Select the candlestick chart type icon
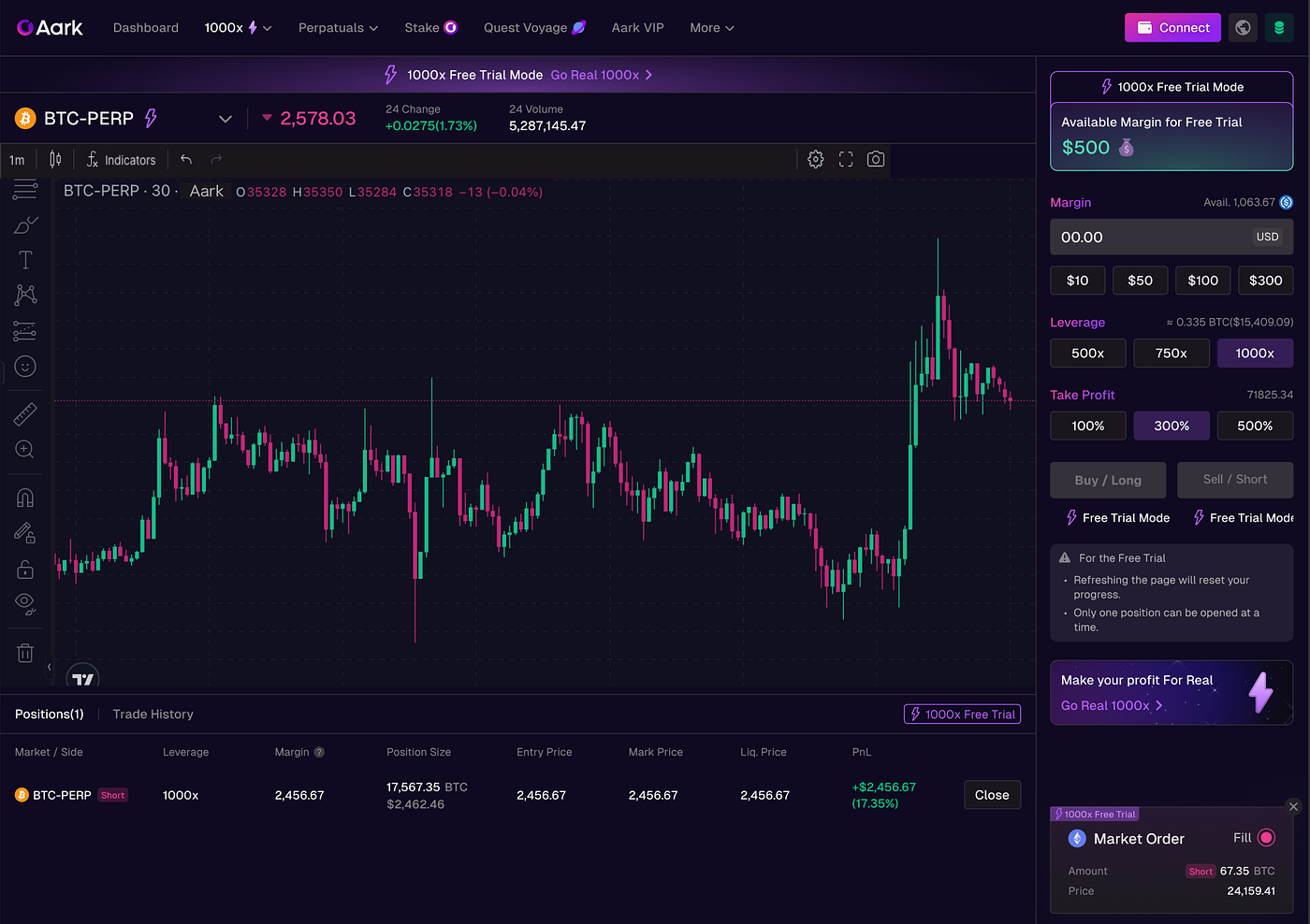1310x924 pixels. click(x=55, y=160)
